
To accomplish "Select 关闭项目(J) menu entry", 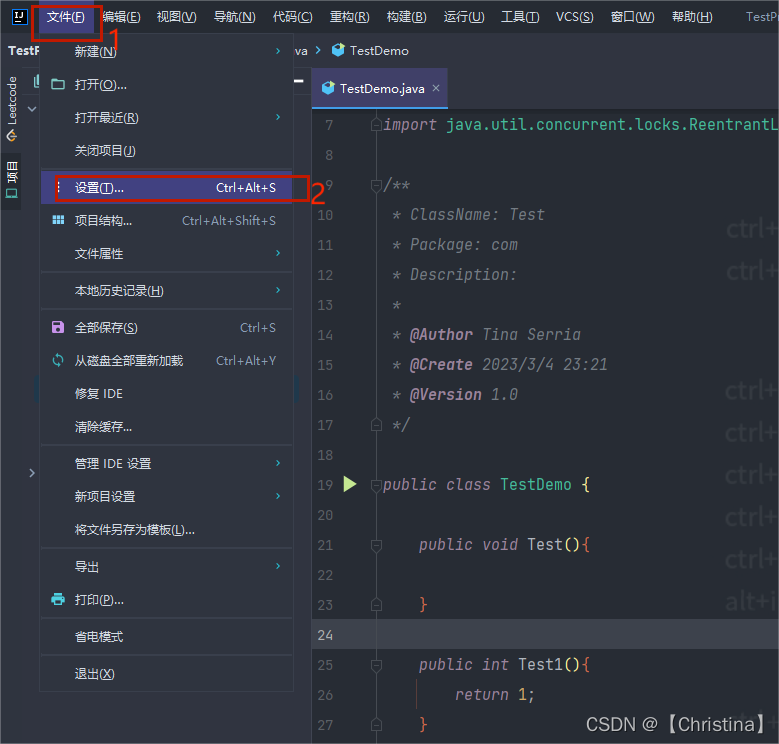I will 166,150.
